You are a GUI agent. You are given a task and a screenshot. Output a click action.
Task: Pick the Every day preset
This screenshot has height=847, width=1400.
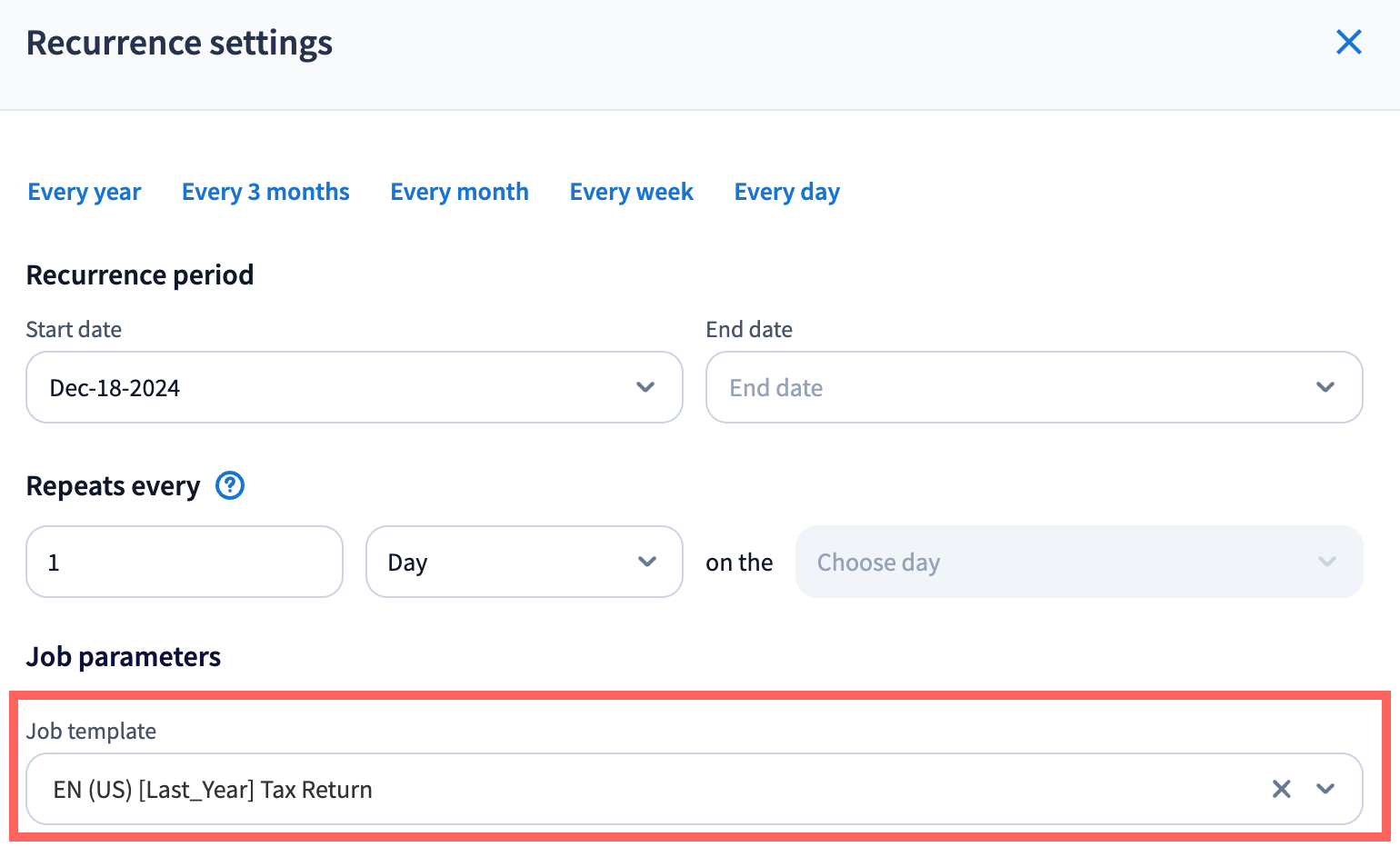click(786, 192)
